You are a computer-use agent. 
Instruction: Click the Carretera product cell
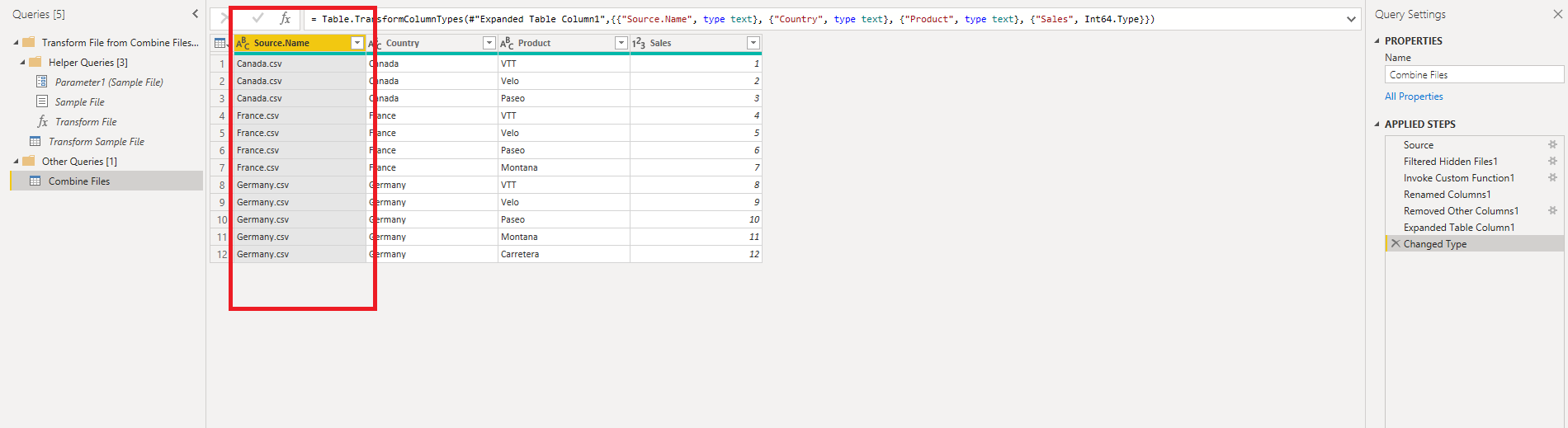564,254
